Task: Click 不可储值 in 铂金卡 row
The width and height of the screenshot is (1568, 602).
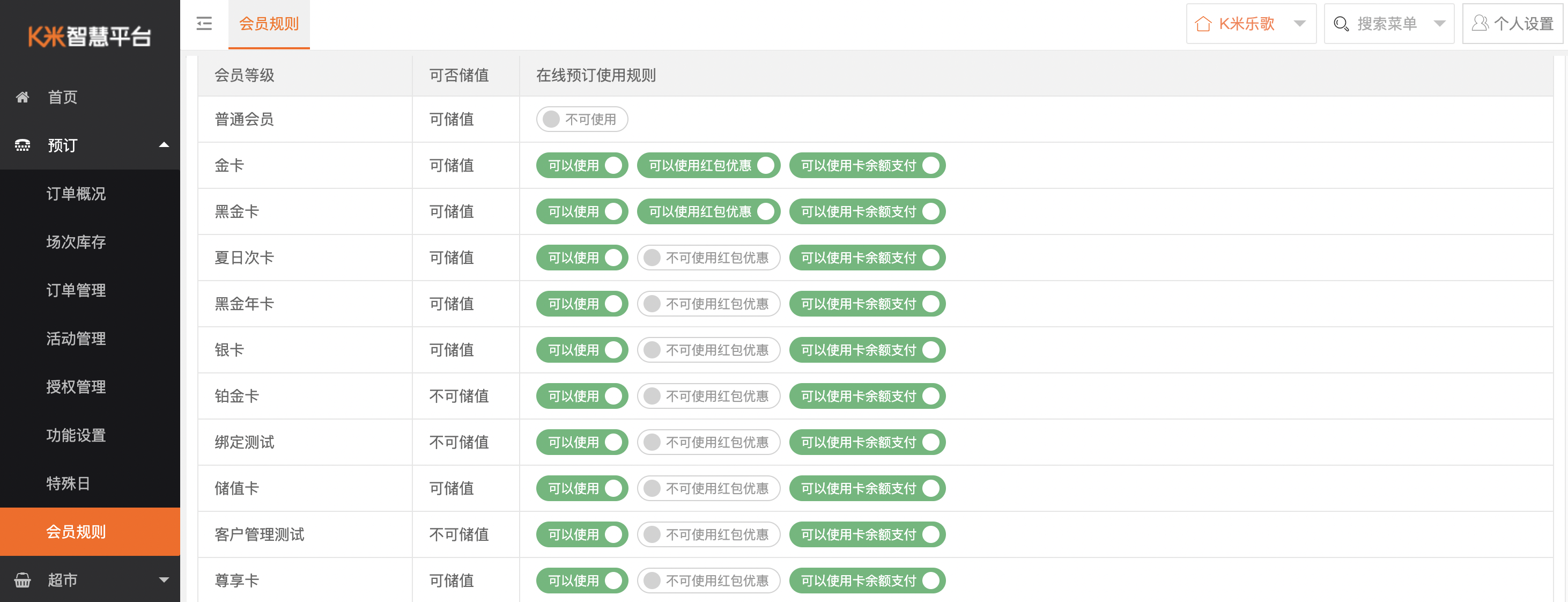Action: click(459, 396)
